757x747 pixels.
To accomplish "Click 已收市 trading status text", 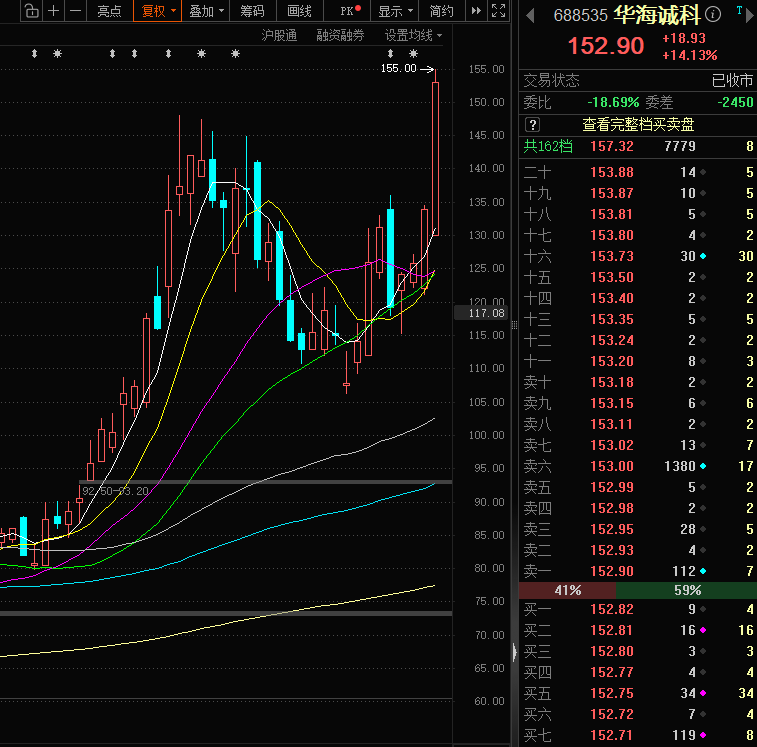I will [x=732, y=80].
